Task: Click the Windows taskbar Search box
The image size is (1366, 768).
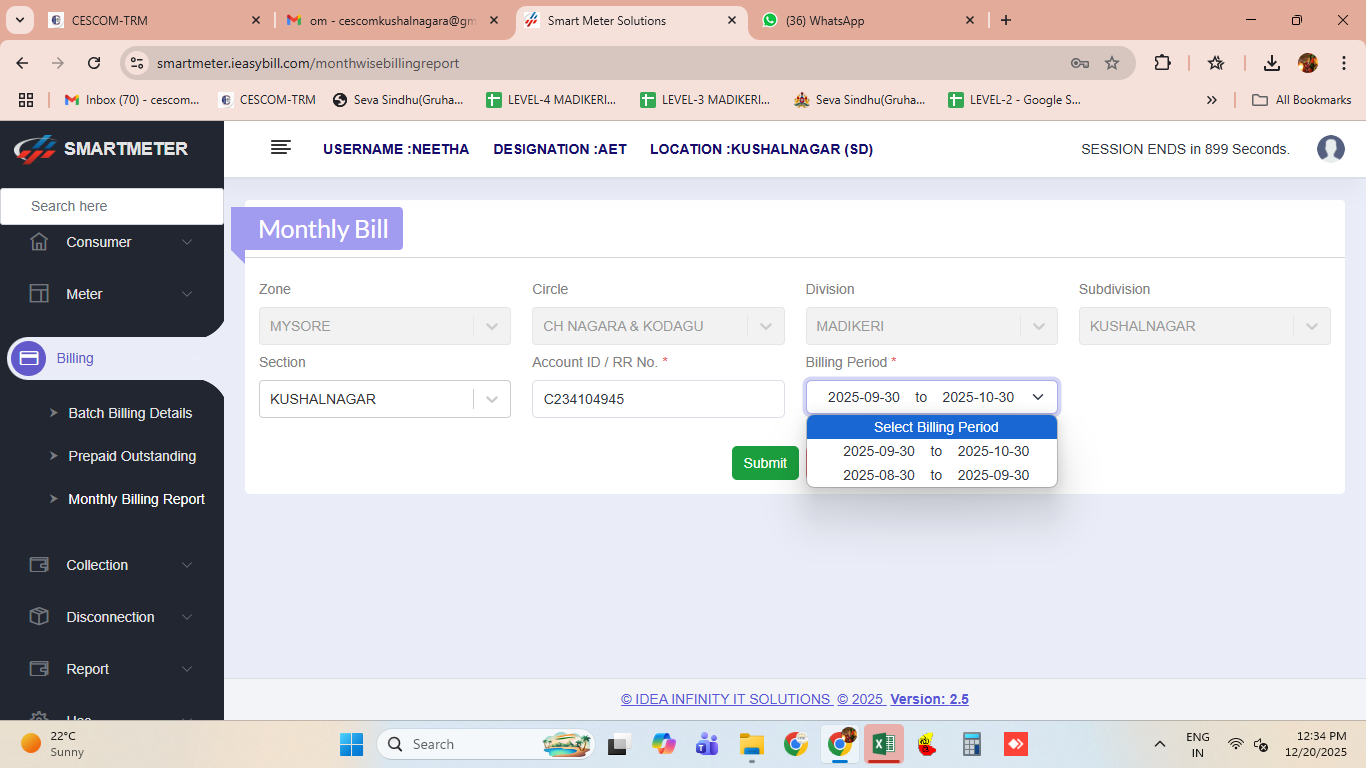Action: 485,744
